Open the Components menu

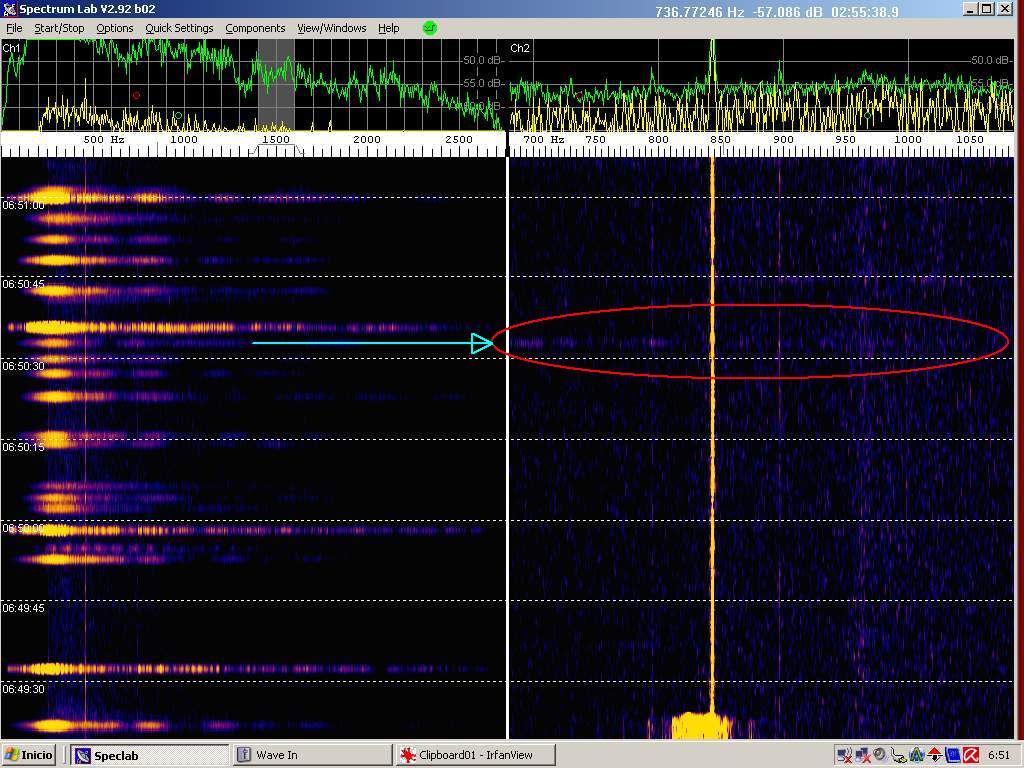coord(255,28)
